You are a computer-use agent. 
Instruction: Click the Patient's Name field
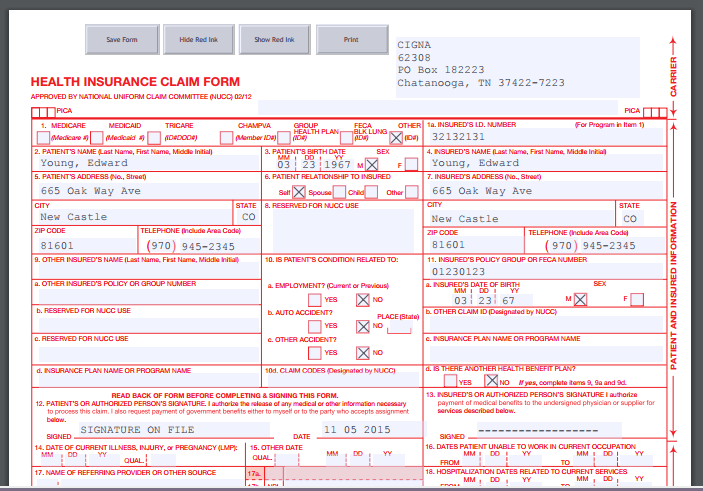tap(147, 163)
